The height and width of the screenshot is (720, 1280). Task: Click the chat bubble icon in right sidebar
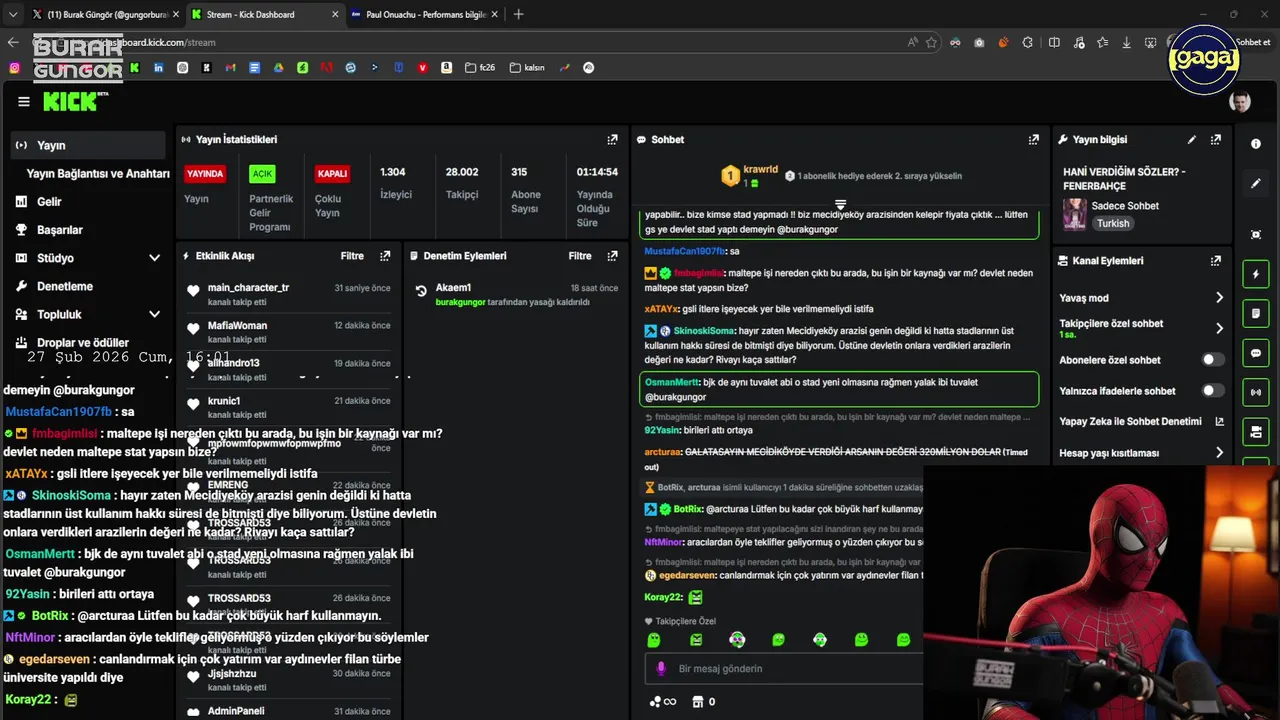coord(1256,353)
